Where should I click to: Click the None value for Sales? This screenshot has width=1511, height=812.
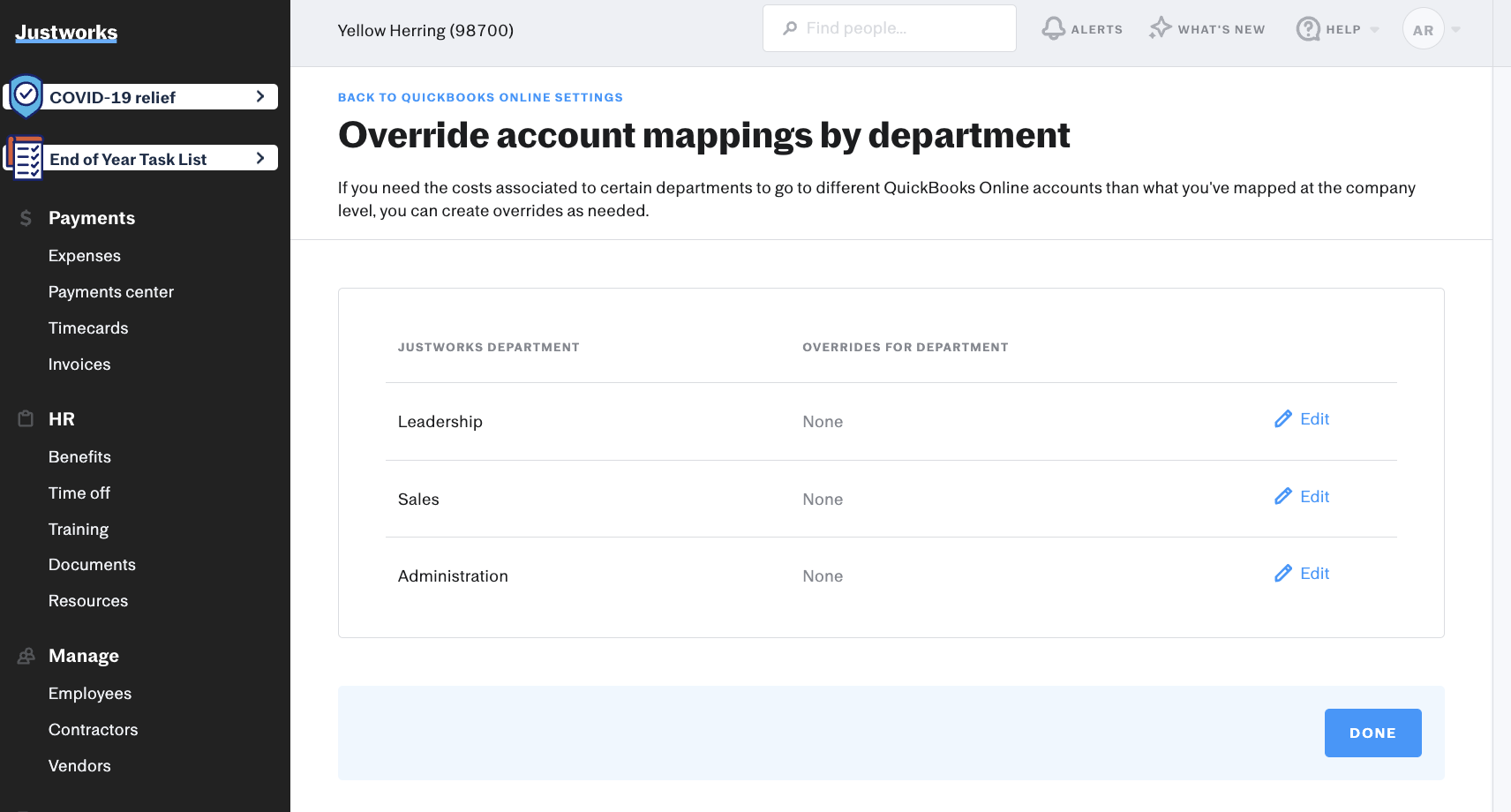(823, 500)
